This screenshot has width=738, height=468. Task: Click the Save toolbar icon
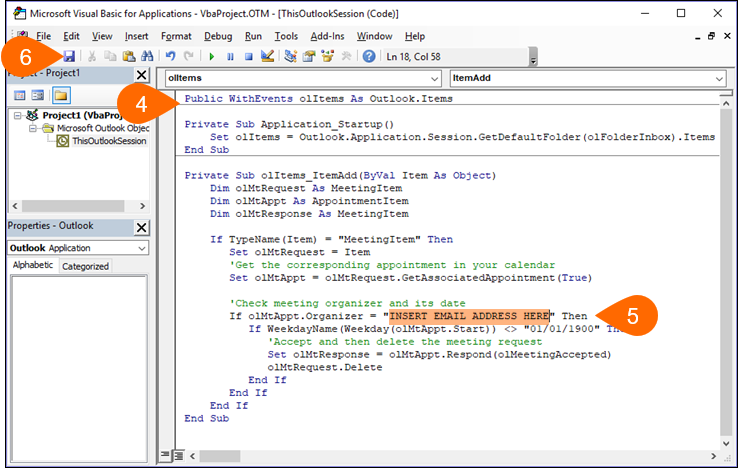pos(69,56)
